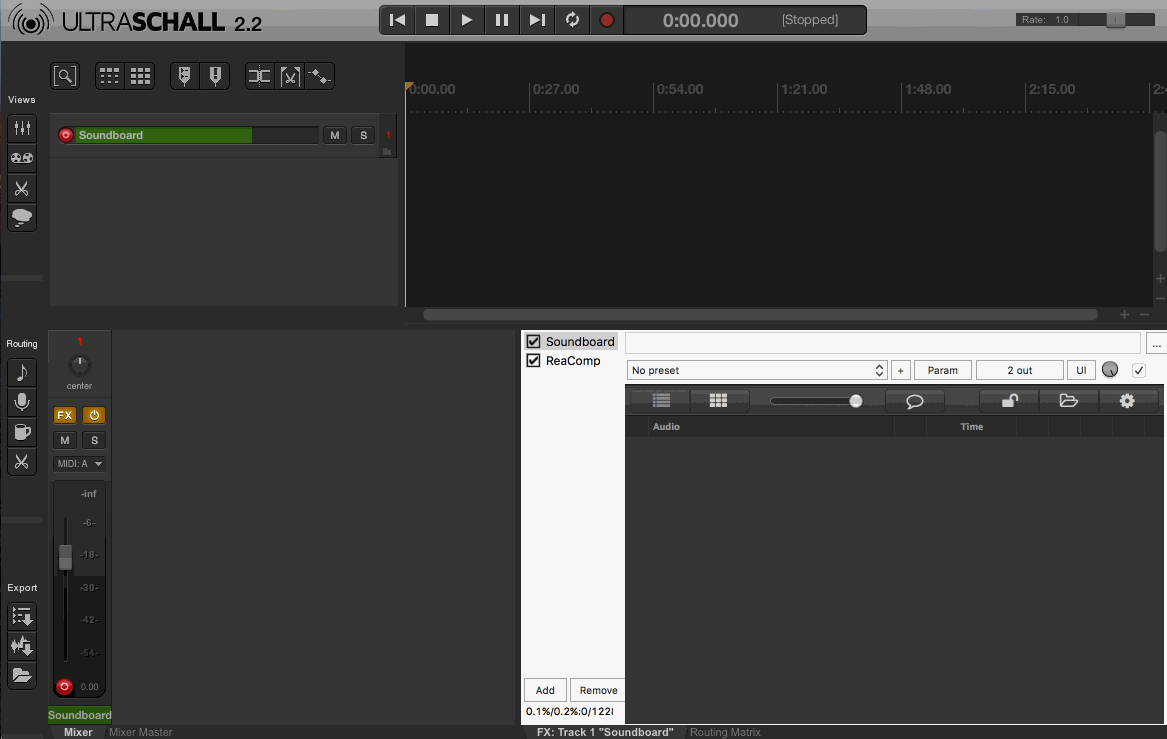Arm the Soundboard track for recording
This screenshot has height=739, width=1167.
(x=65, y=135)
